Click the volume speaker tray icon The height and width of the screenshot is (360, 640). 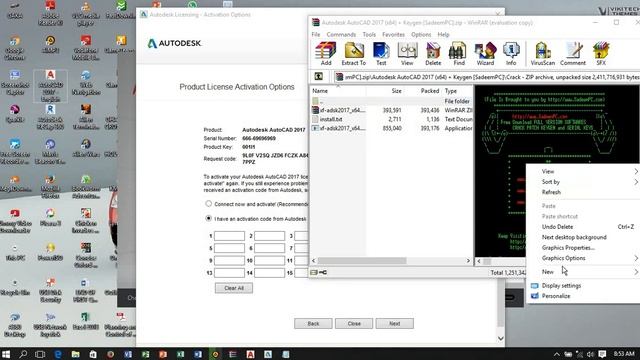[x=591, y=354]
